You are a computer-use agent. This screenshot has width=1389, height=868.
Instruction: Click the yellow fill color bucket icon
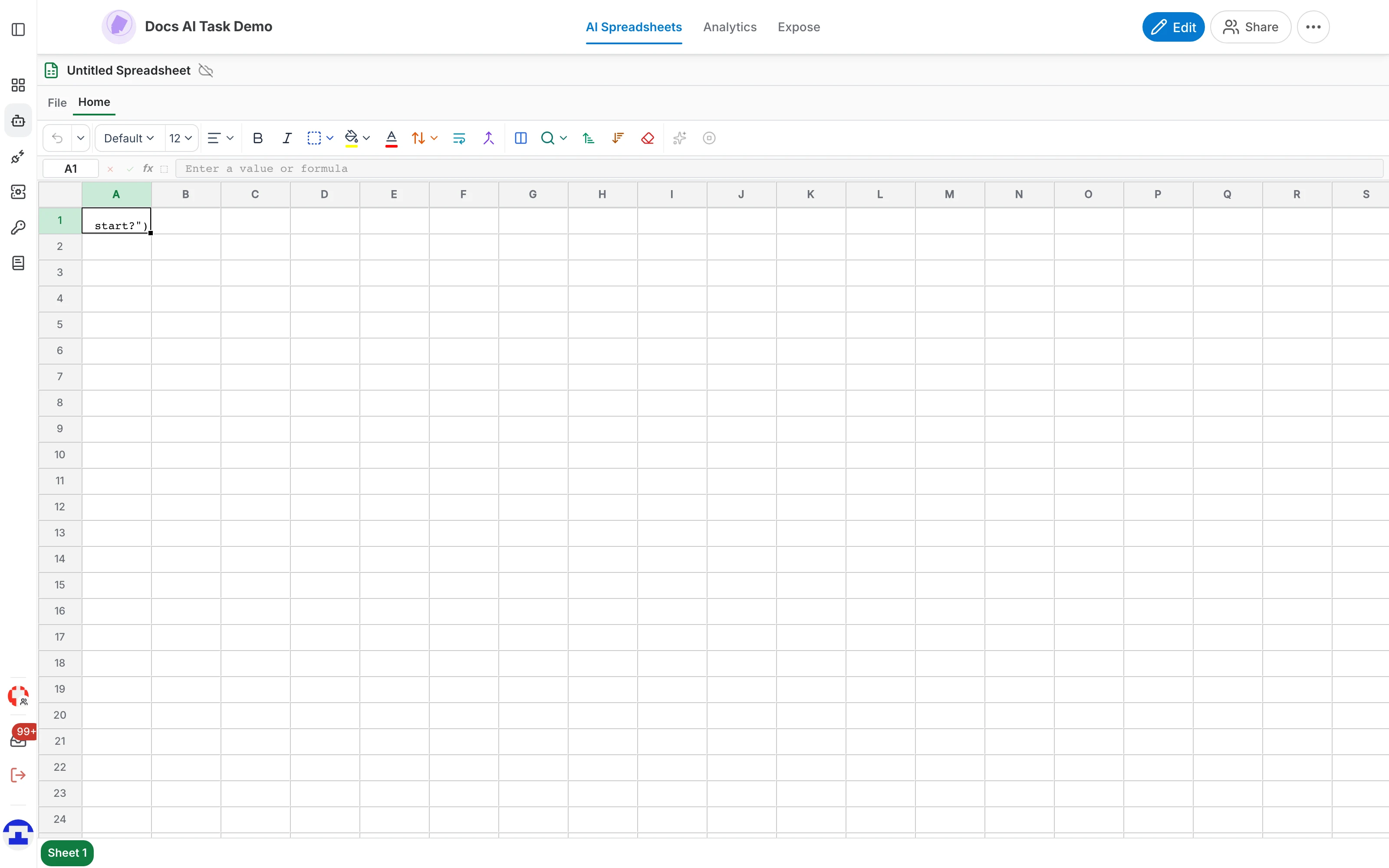point(351,138)
